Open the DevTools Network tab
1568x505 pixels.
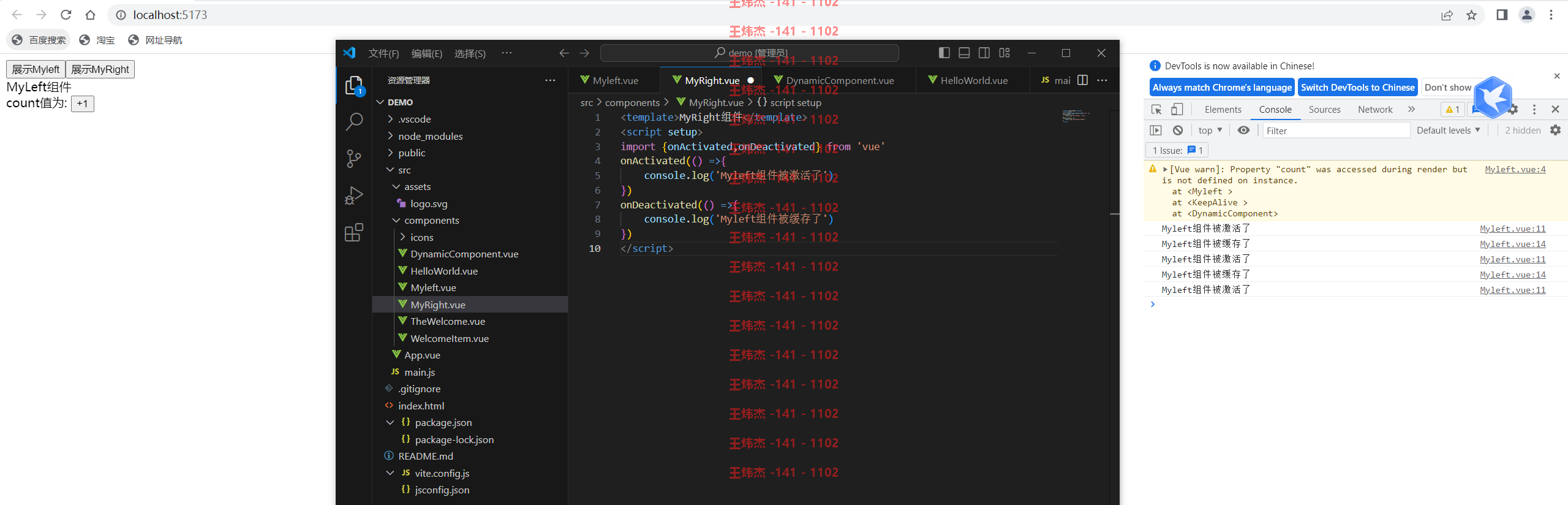click(1375, 110)
